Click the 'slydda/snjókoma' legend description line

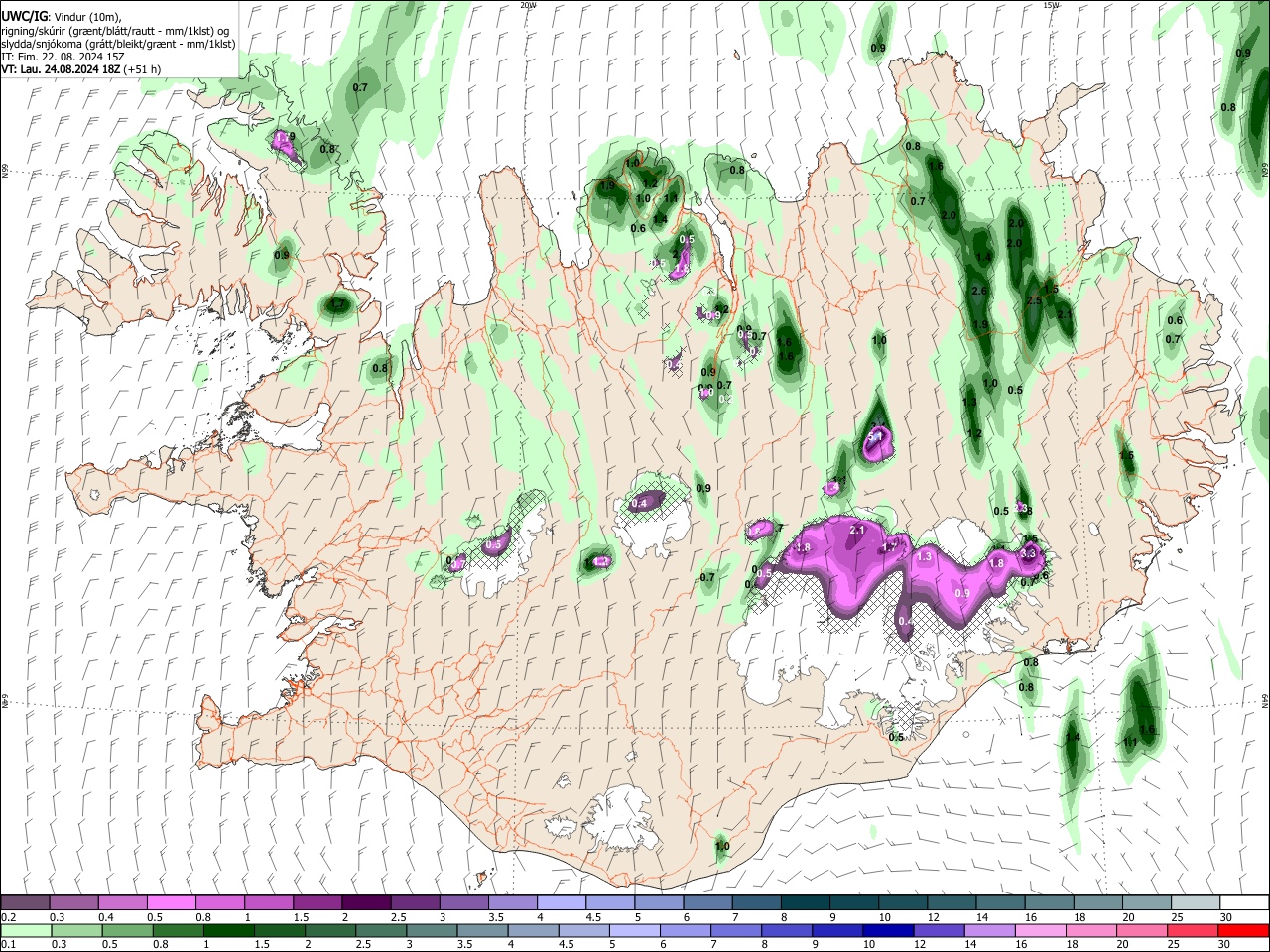point(118,44)
